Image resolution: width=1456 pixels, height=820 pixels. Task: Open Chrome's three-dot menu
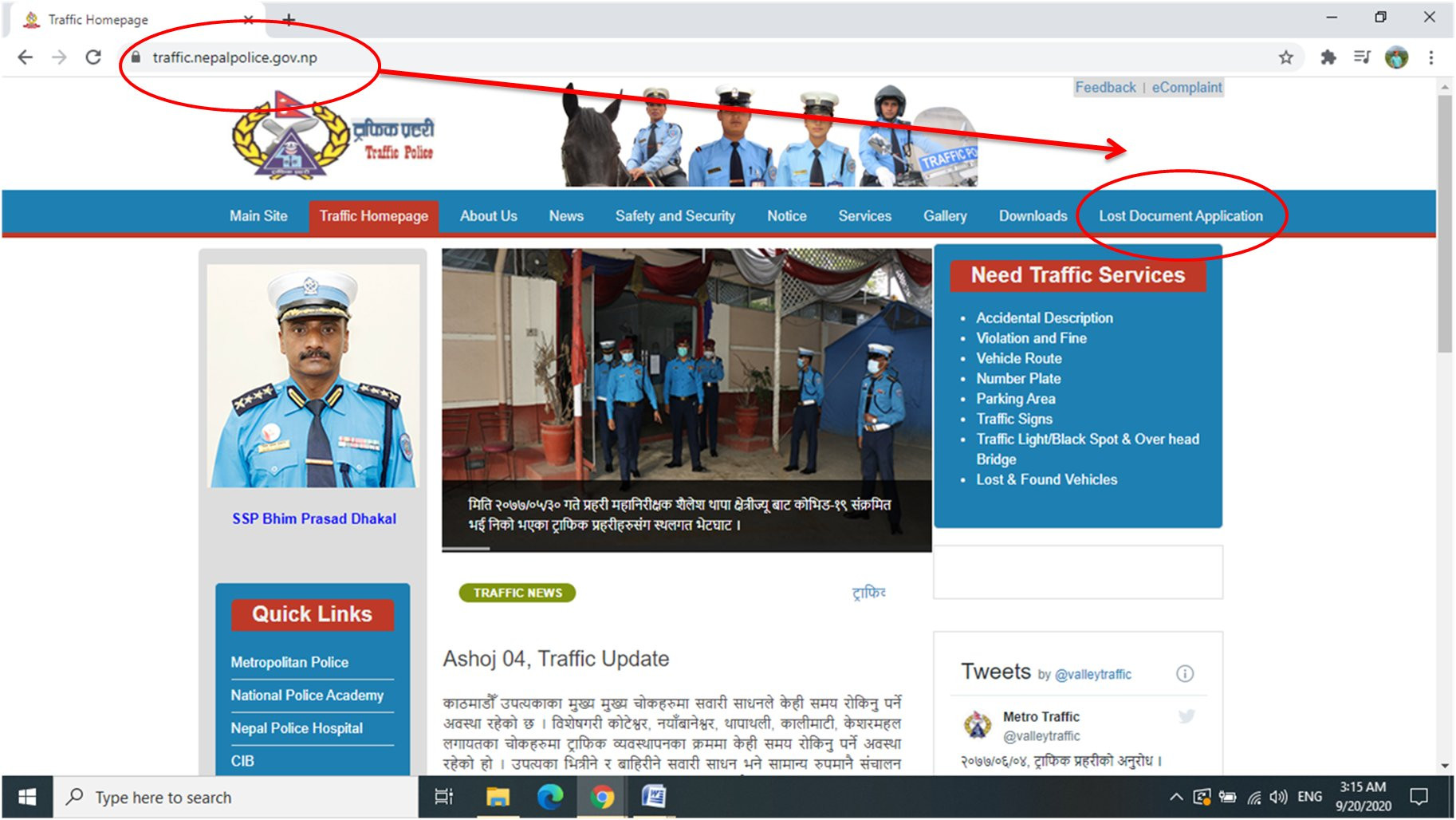point(1431,57)
